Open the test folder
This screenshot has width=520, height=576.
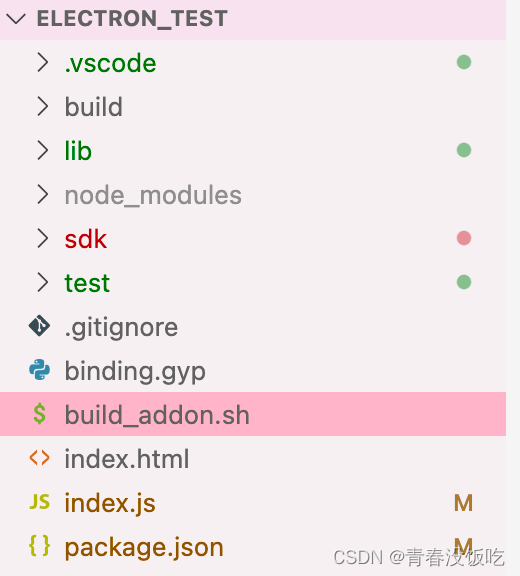coord(87,283)
